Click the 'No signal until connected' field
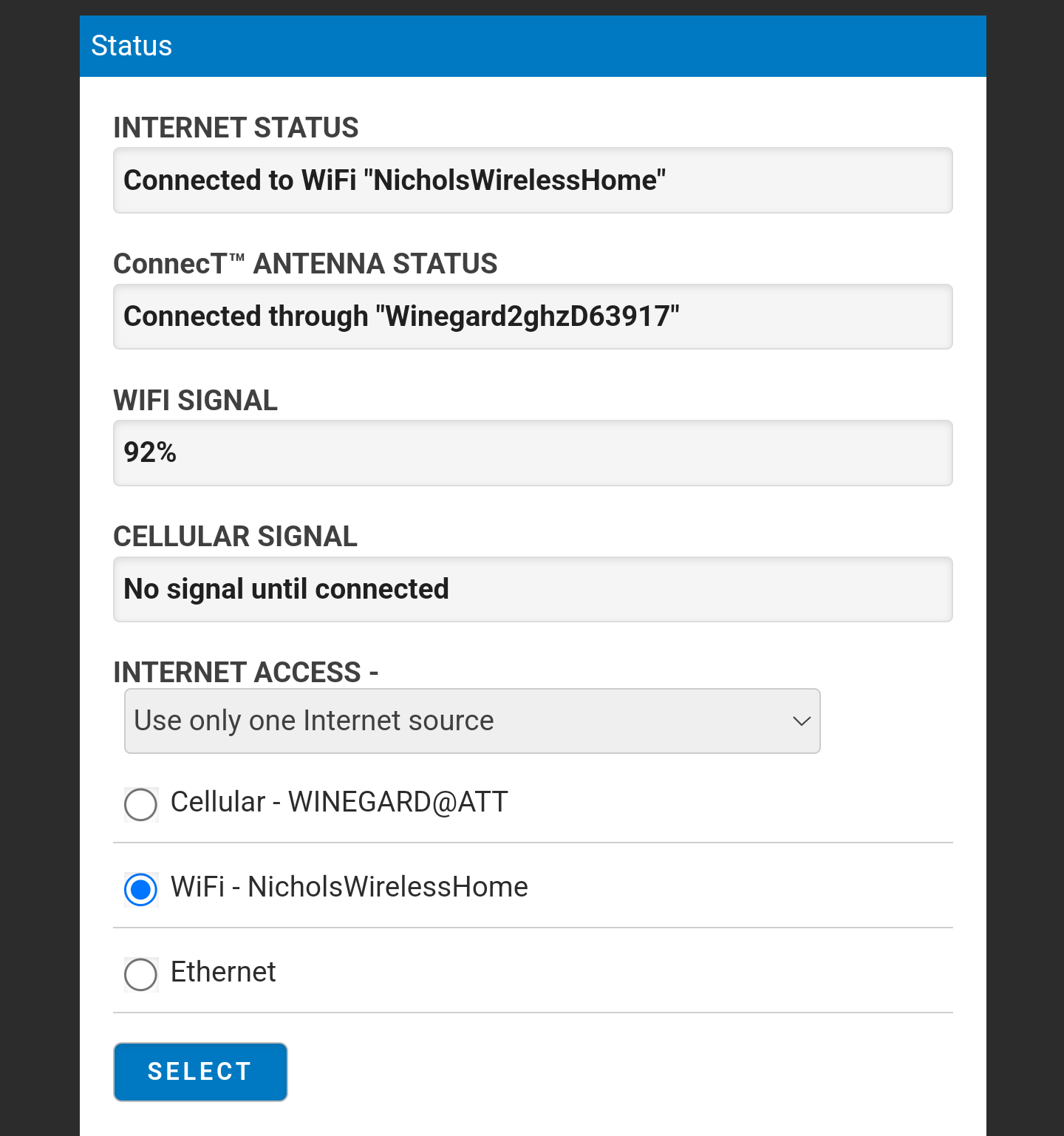 click(533, 589)
